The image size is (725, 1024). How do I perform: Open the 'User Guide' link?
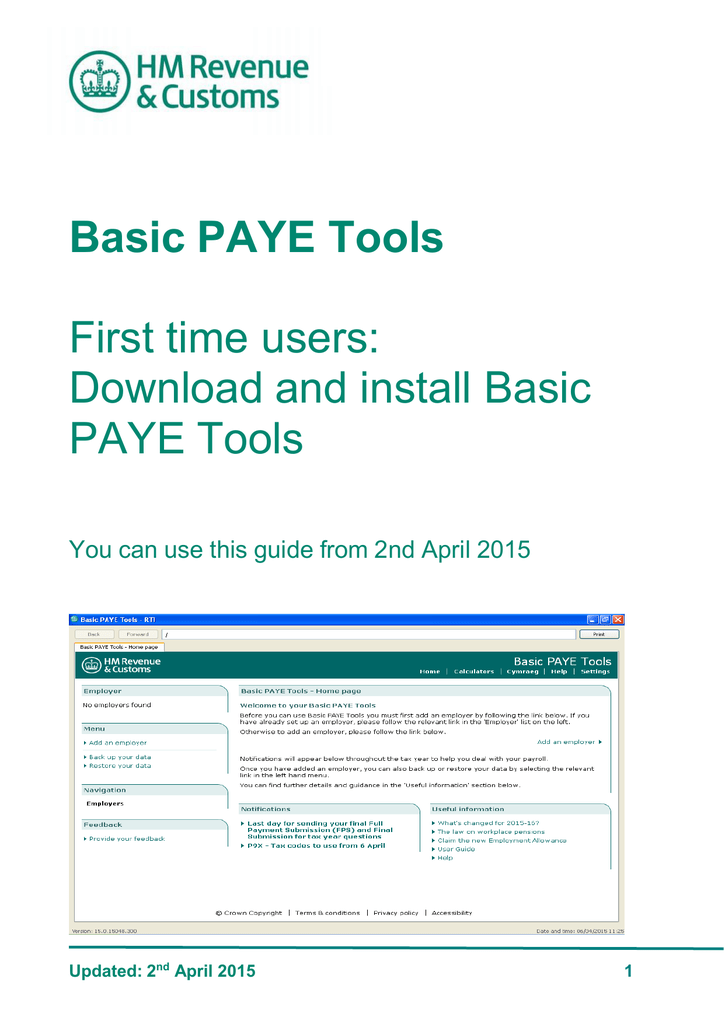pyautogui.click(x=456, y=849)
